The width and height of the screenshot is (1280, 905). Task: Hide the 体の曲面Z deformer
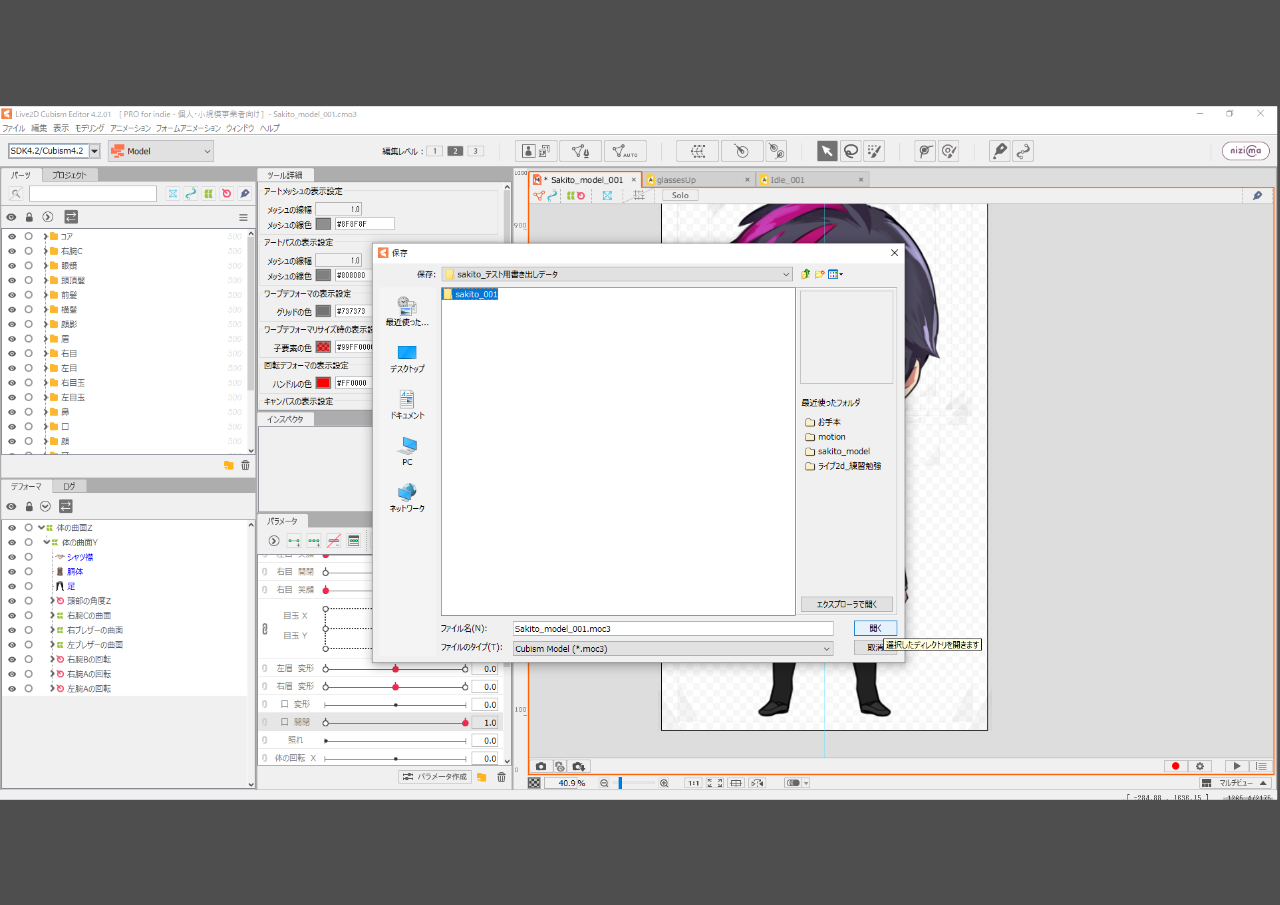tap(12, 528)
